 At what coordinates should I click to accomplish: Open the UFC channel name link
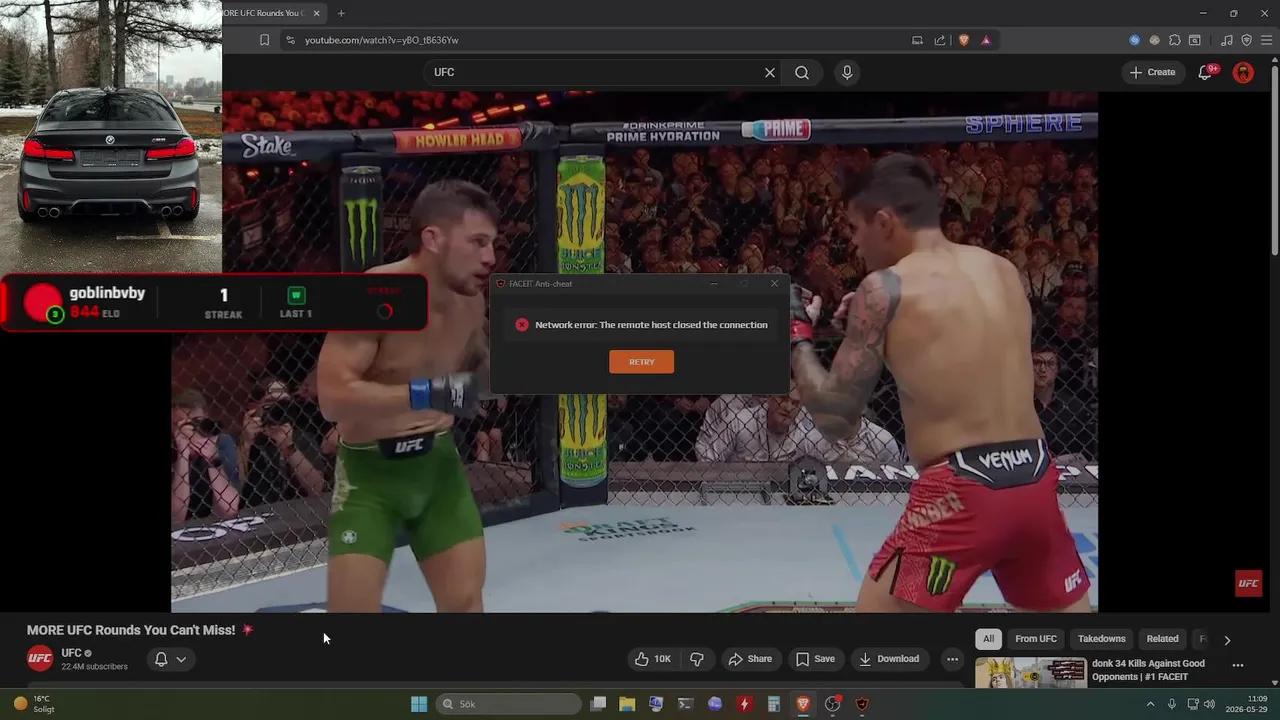point(71,653)
